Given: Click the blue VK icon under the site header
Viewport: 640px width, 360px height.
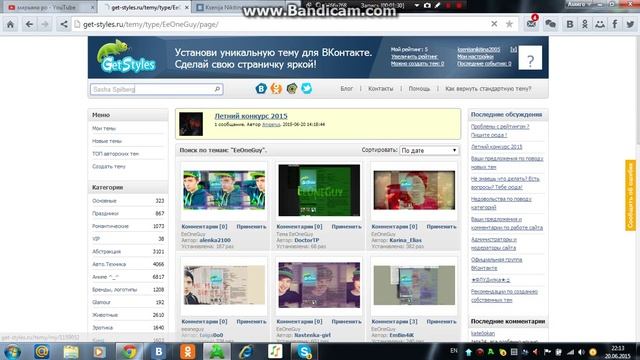Looking at the screenshot, I should pos(261,89).
